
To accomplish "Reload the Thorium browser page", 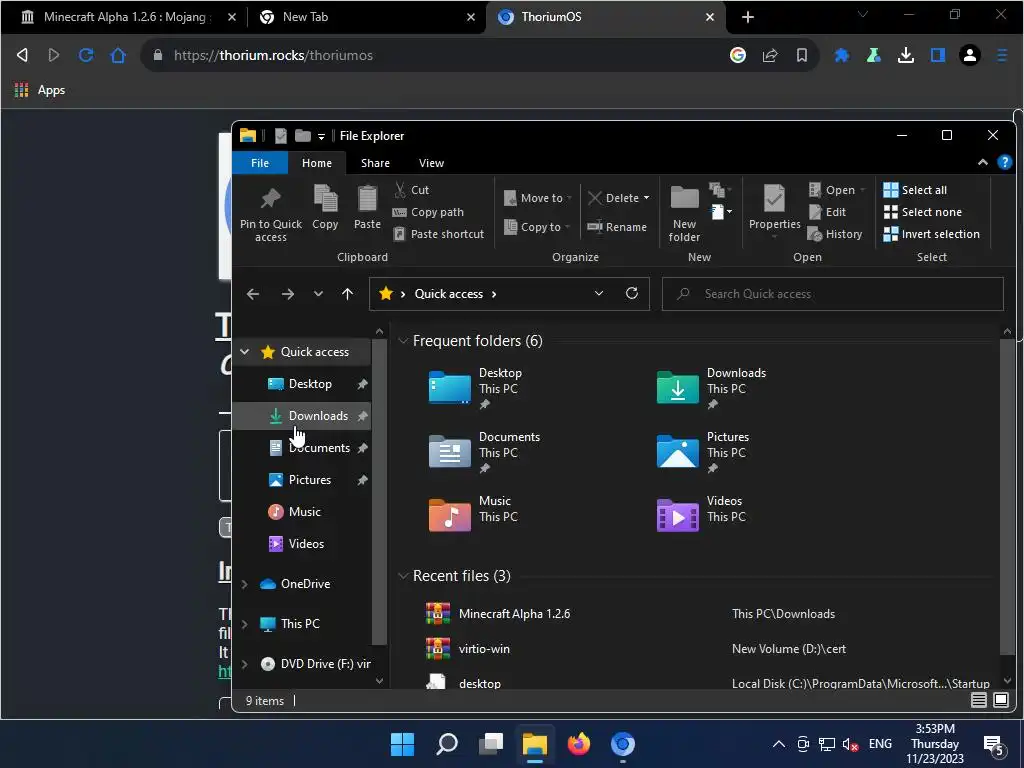I will click(86, 56).
